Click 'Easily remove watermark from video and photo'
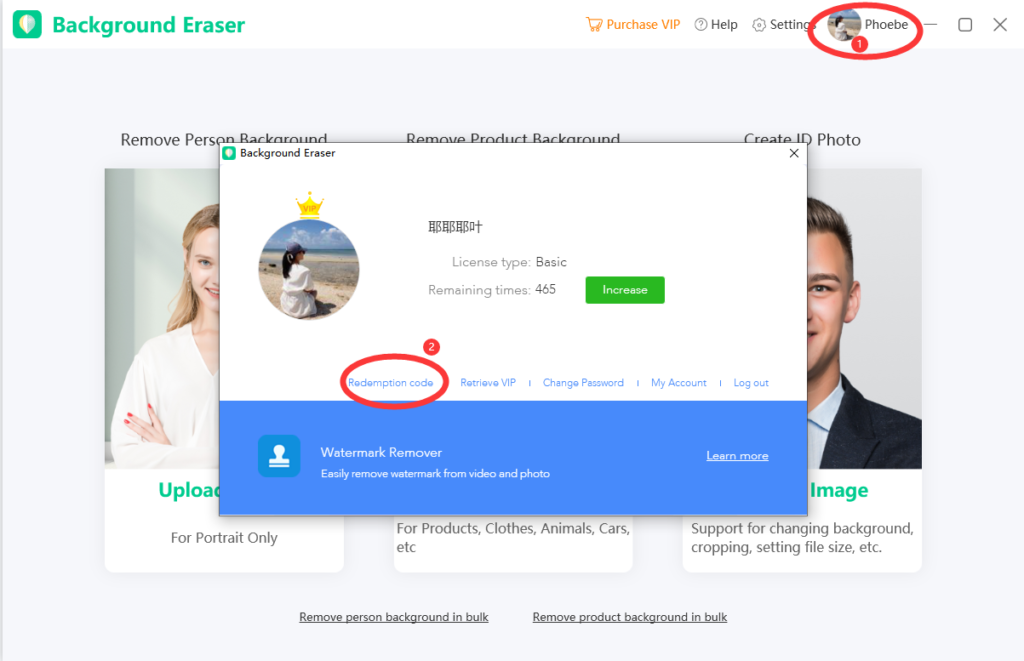This screenshot has height=661, width=1024. click(x=435, y=474)
